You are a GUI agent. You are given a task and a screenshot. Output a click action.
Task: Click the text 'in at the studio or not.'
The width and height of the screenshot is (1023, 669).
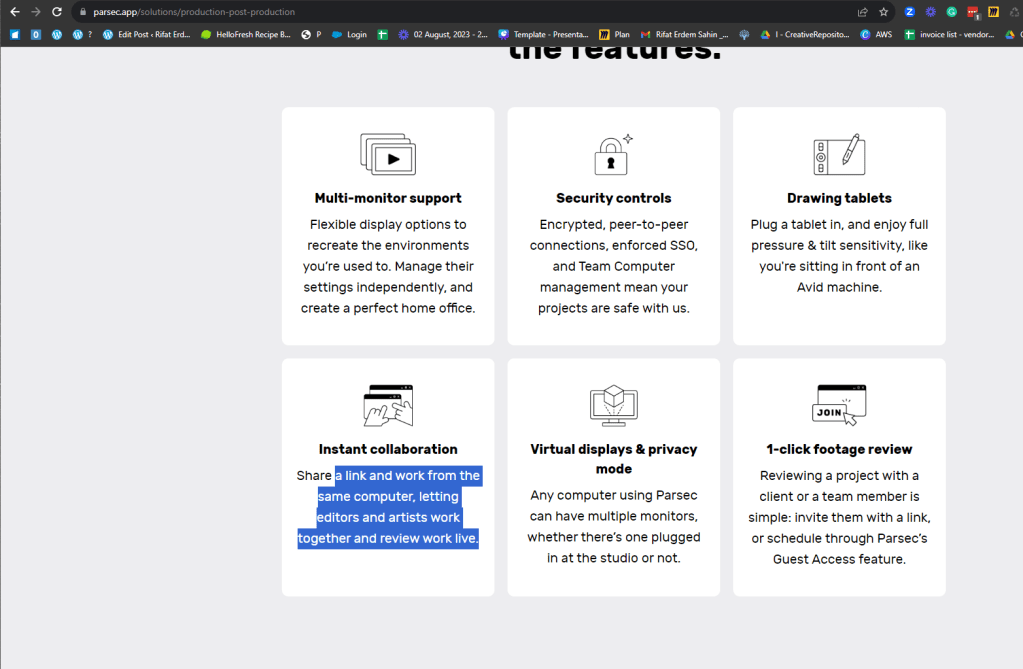[613, 558]
